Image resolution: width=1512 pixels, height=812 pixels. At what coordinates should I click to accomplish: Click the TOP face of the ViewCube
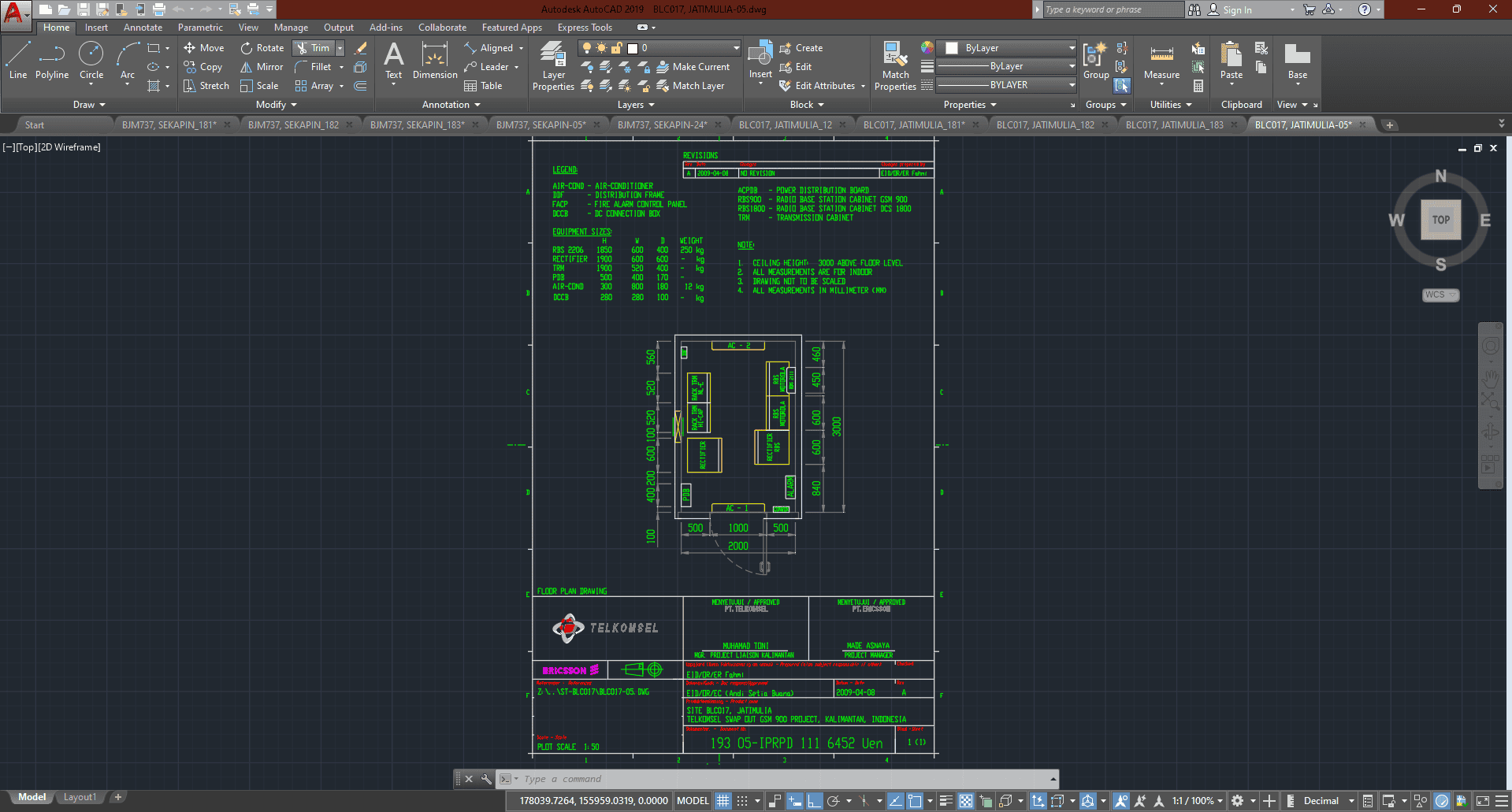1440,220
